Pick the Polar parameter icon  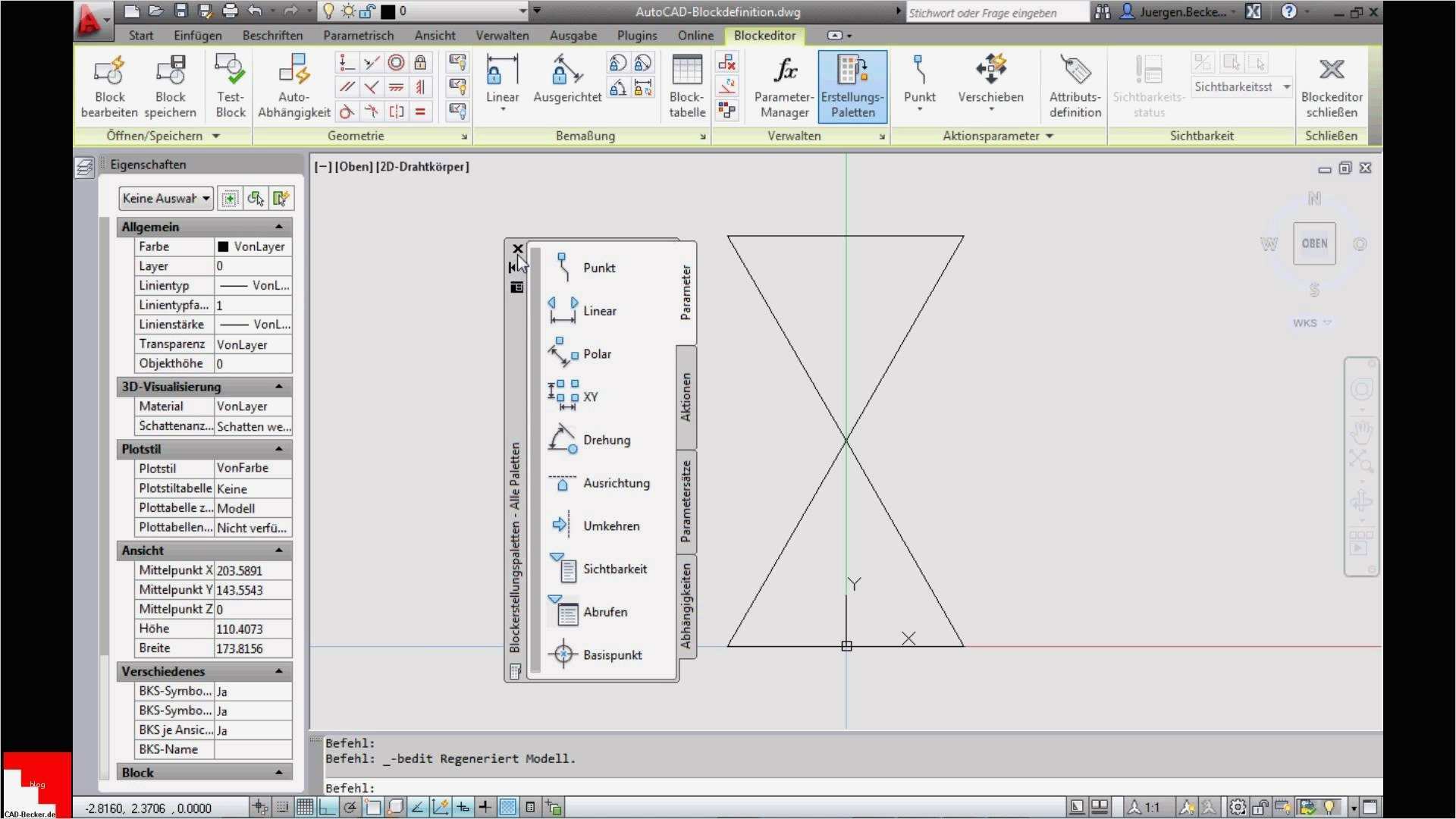(562, 353)
